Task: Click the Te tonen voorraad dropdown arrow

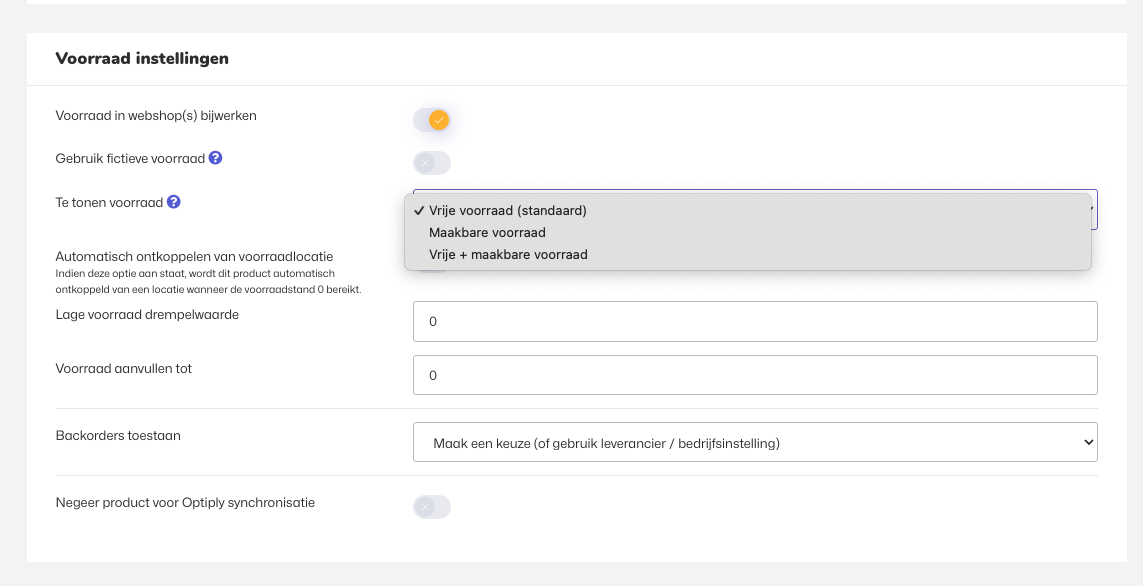Action: (x=1093, y=210)
